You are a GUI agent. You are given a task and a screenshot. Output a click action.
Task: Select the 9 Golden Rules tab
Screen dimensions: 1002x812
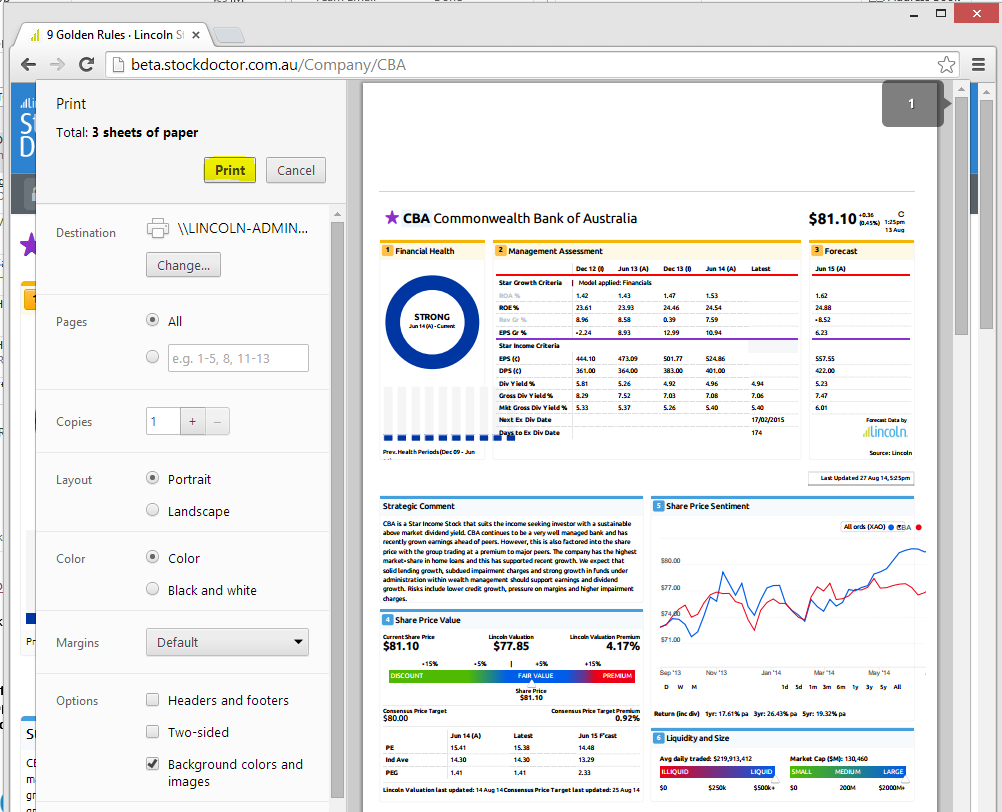tap(115, 35)
